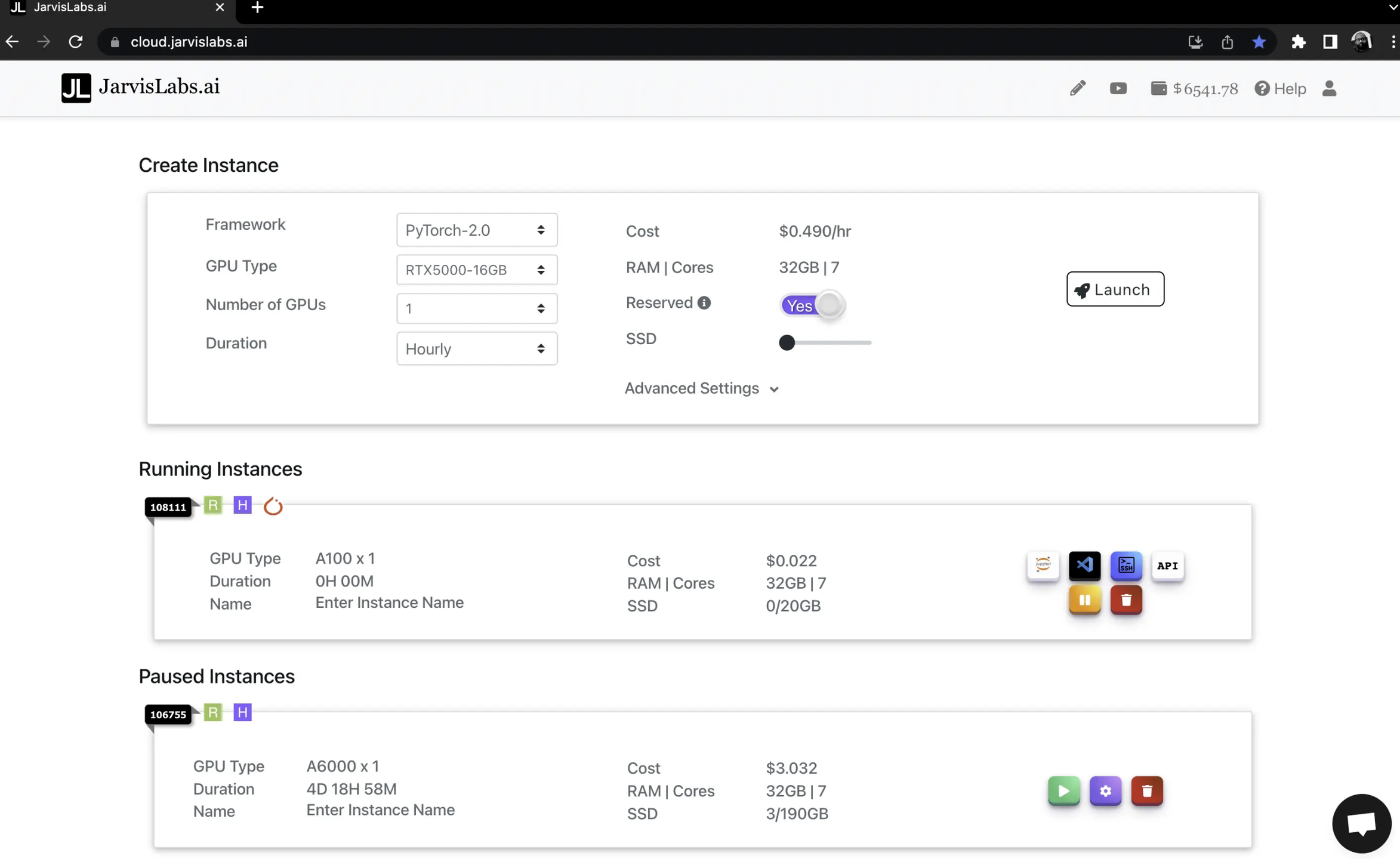Click the Reserved info icon
Viewport: 1400px width, 859px height.
pyautogui.click(x=704, y=303)
